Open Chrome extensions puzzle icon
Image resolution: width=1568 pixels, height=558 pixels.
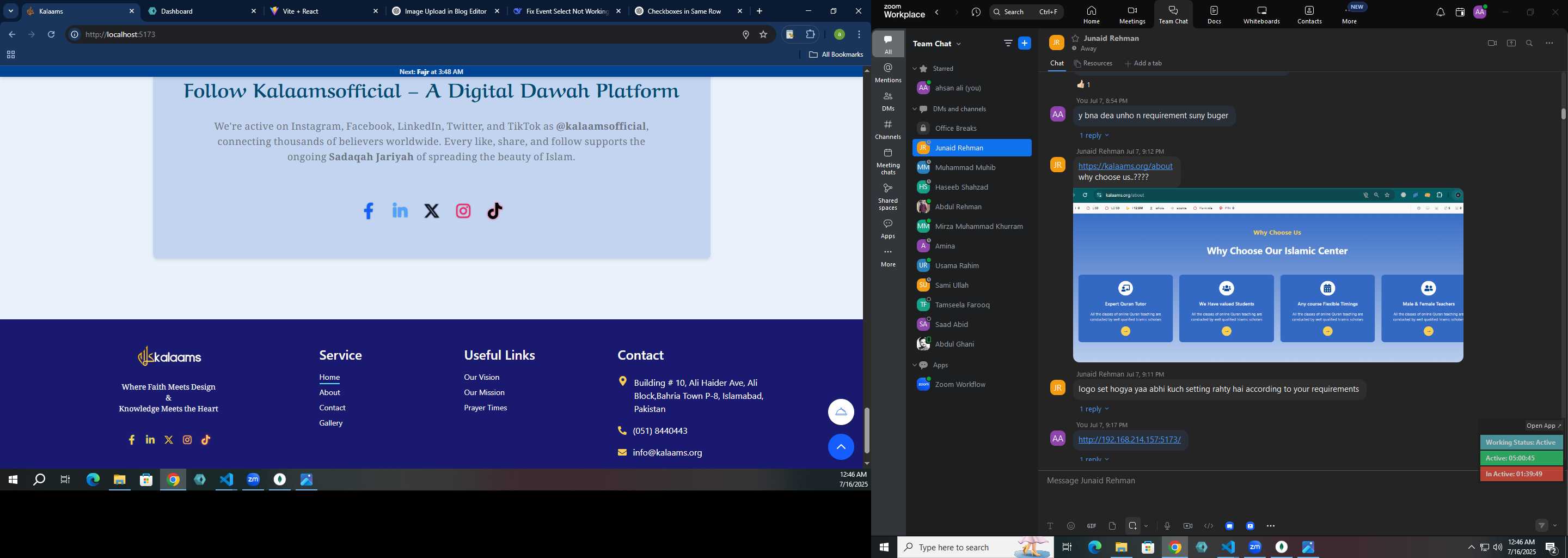810,35
